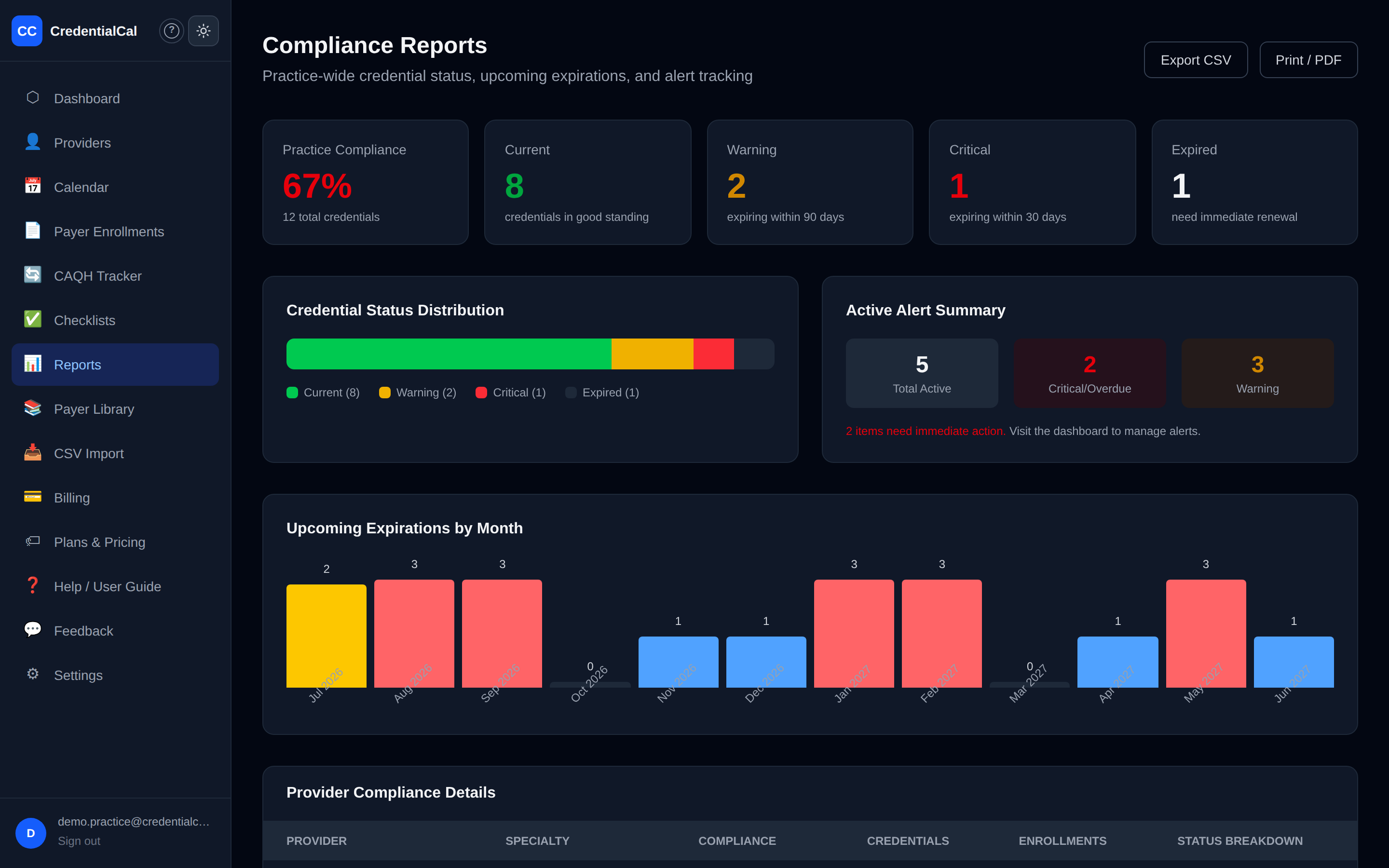This screenshot has height=868, width=1389.
Task: Navigate to CAQH Tracker
Action: click(x=115, y=276)
